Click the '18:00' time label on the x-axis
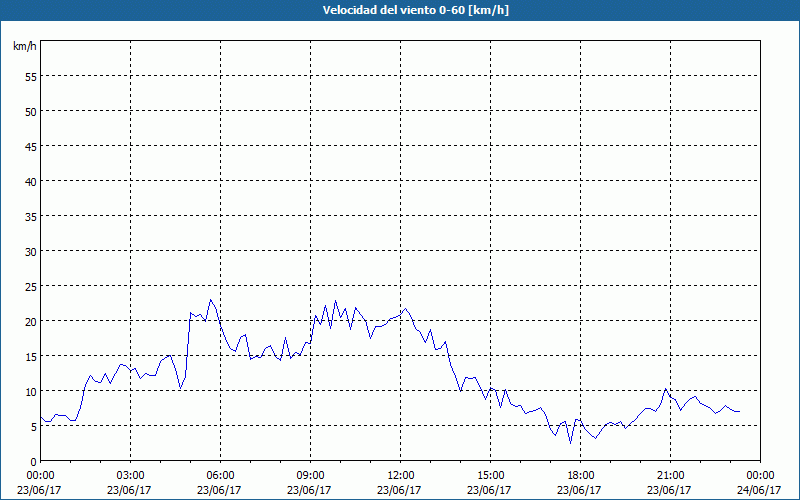Screen dimensions: 800x500 [x=581, y=476]
